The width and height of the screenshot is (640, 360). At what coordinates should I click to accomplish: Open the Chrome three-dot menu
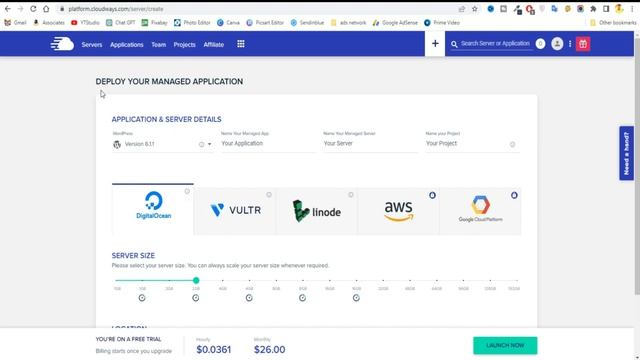632,9
